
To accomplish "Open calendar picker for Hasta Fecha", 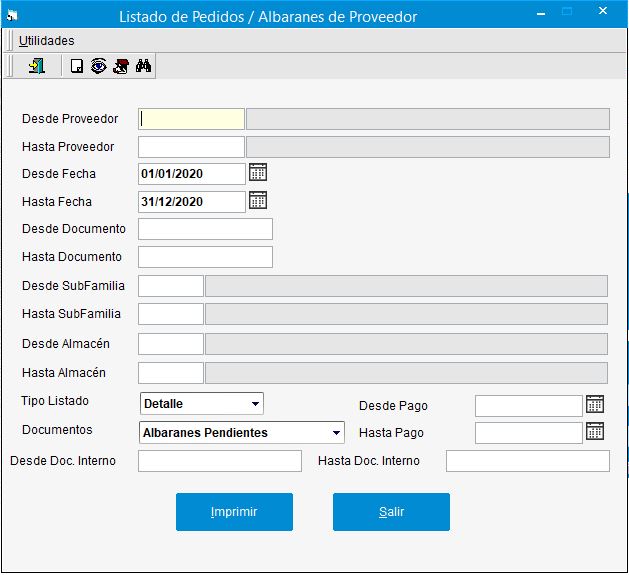I will (x=258, y=200).
